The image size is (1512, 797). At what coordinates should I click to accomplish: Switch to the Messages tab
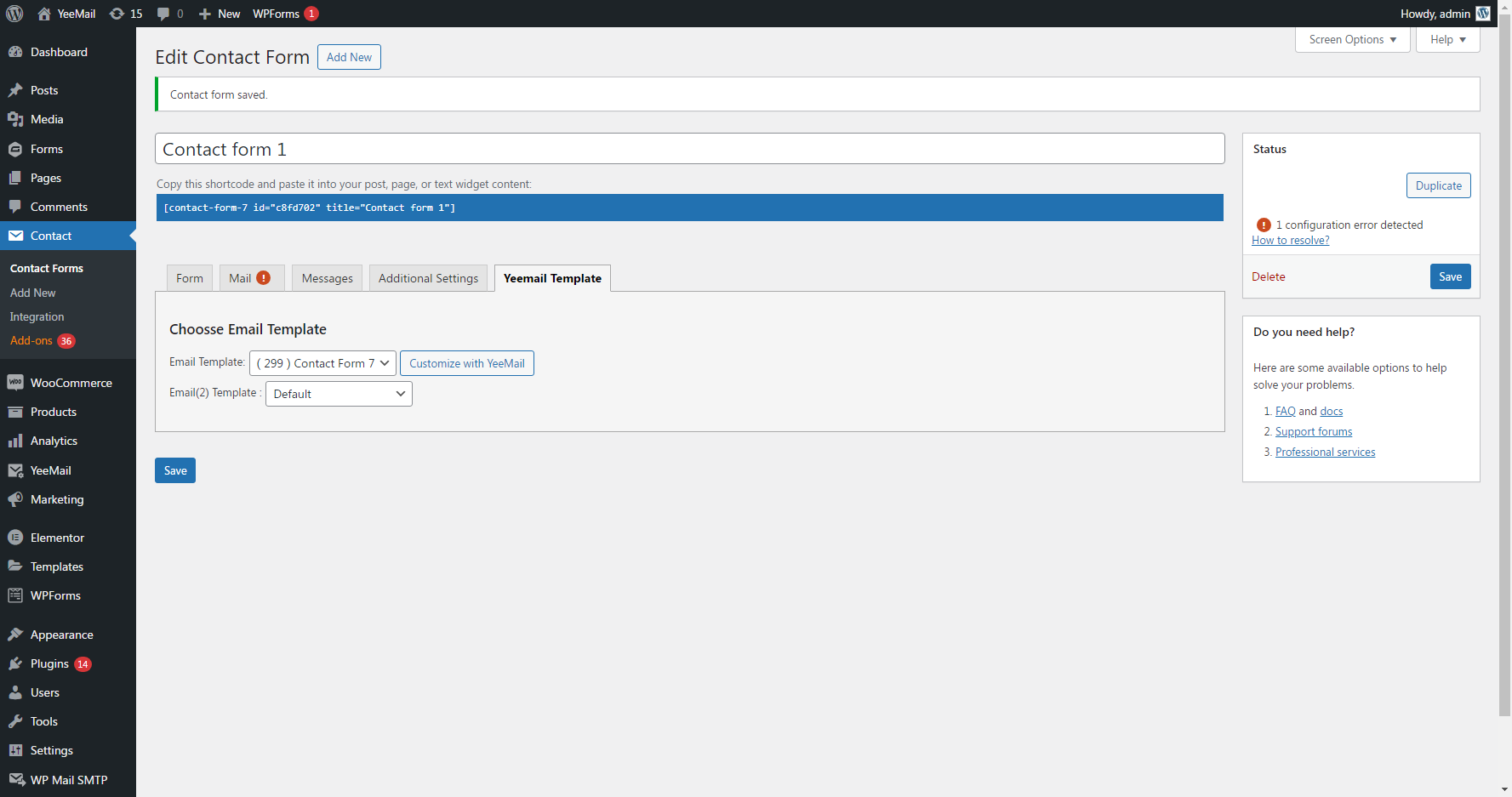(x=328, y=278)
